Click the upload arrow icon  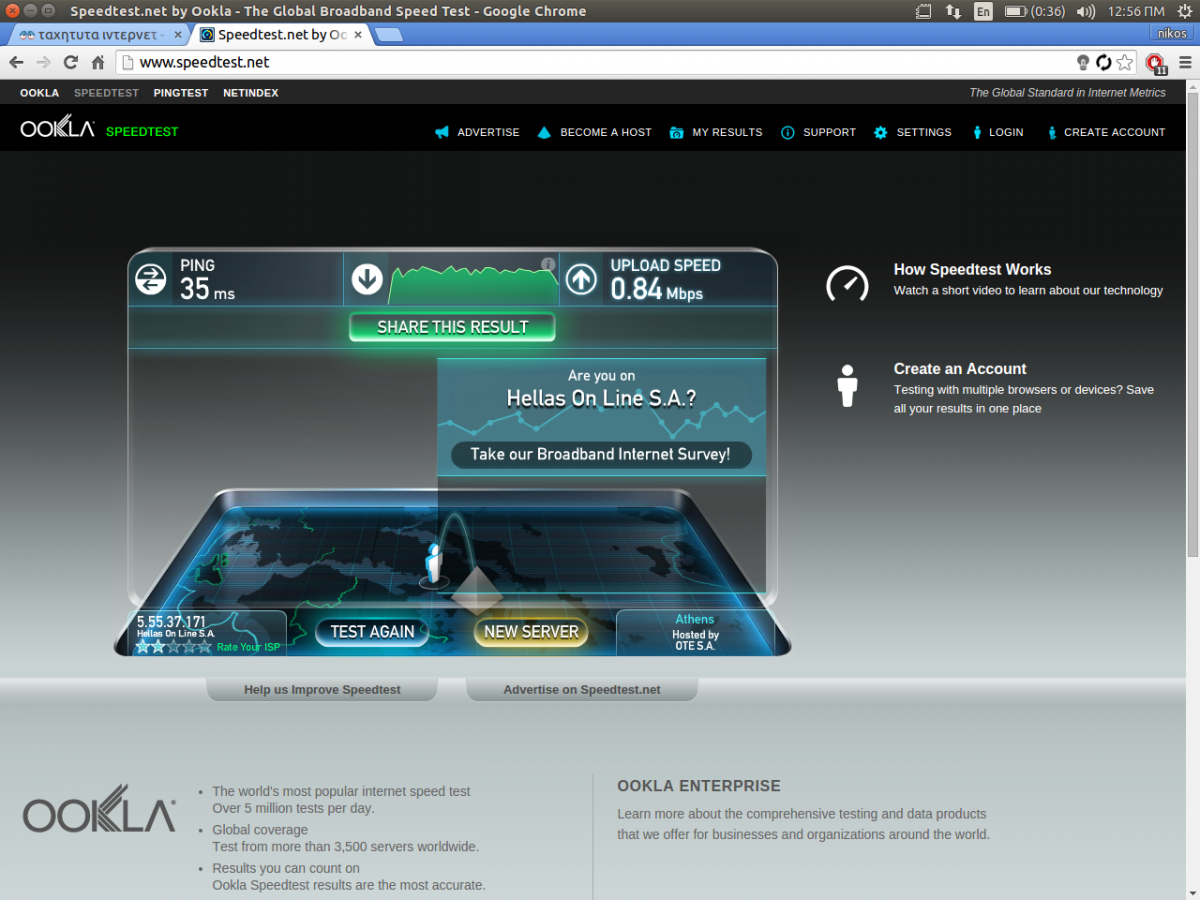point(581,279)
